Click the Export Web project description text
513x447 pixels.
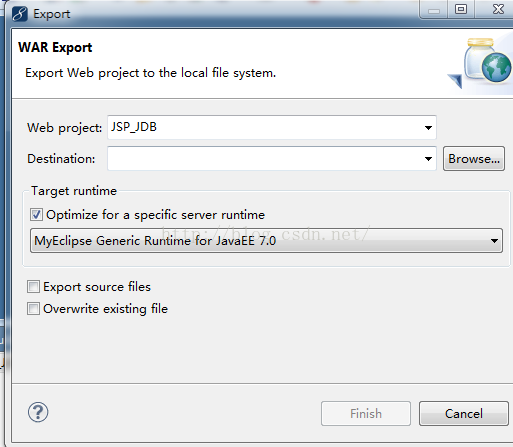point(151,73)
